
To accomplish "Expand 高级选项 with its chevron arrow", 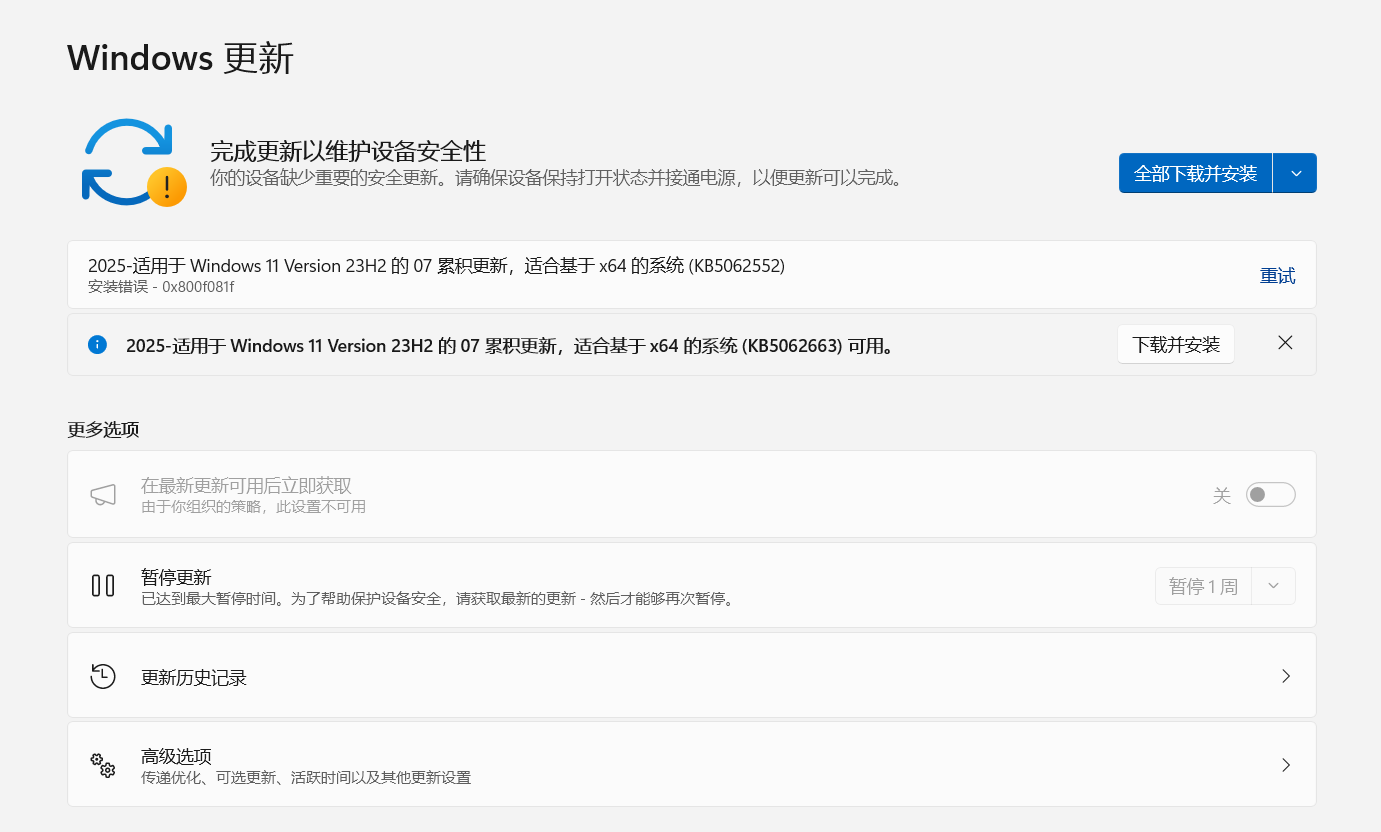I will click(x=1286, y=765).
